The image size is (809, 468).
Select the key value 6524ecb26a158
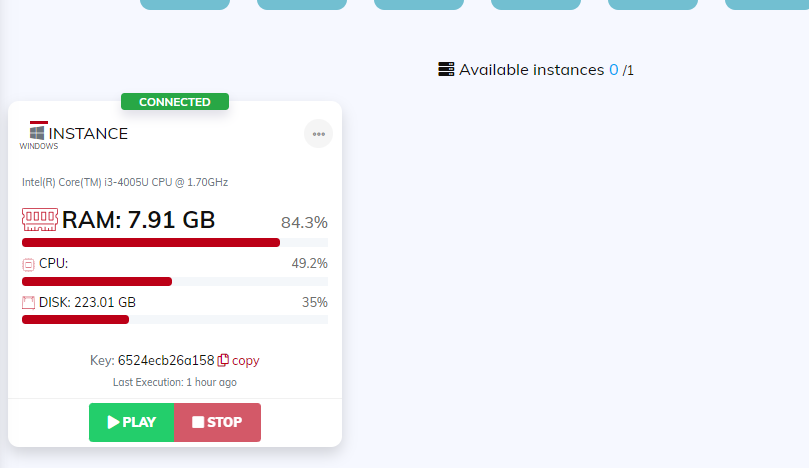[x=166, y=360]
